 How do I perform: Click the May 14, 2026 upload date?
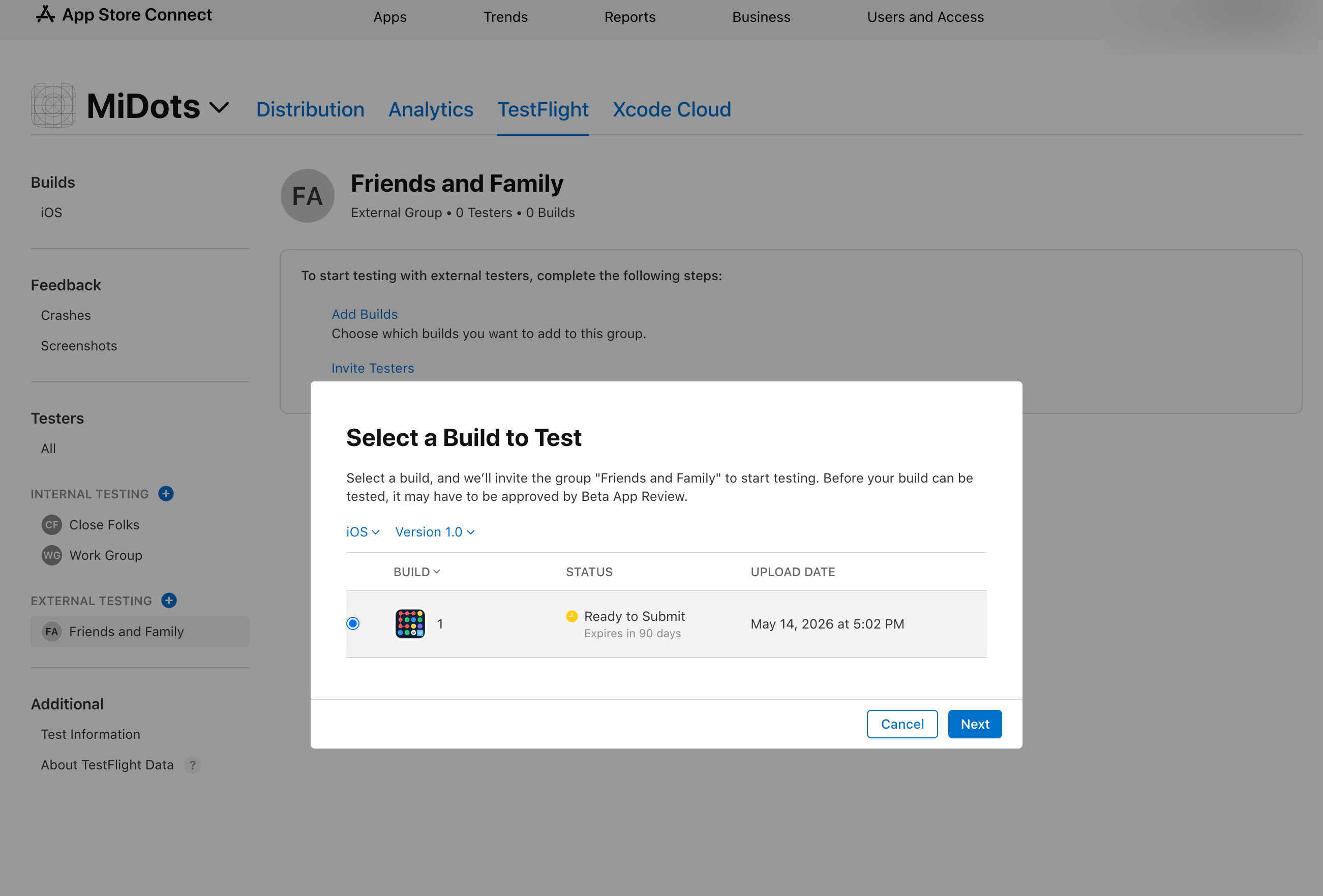click(x=827, y=624)
